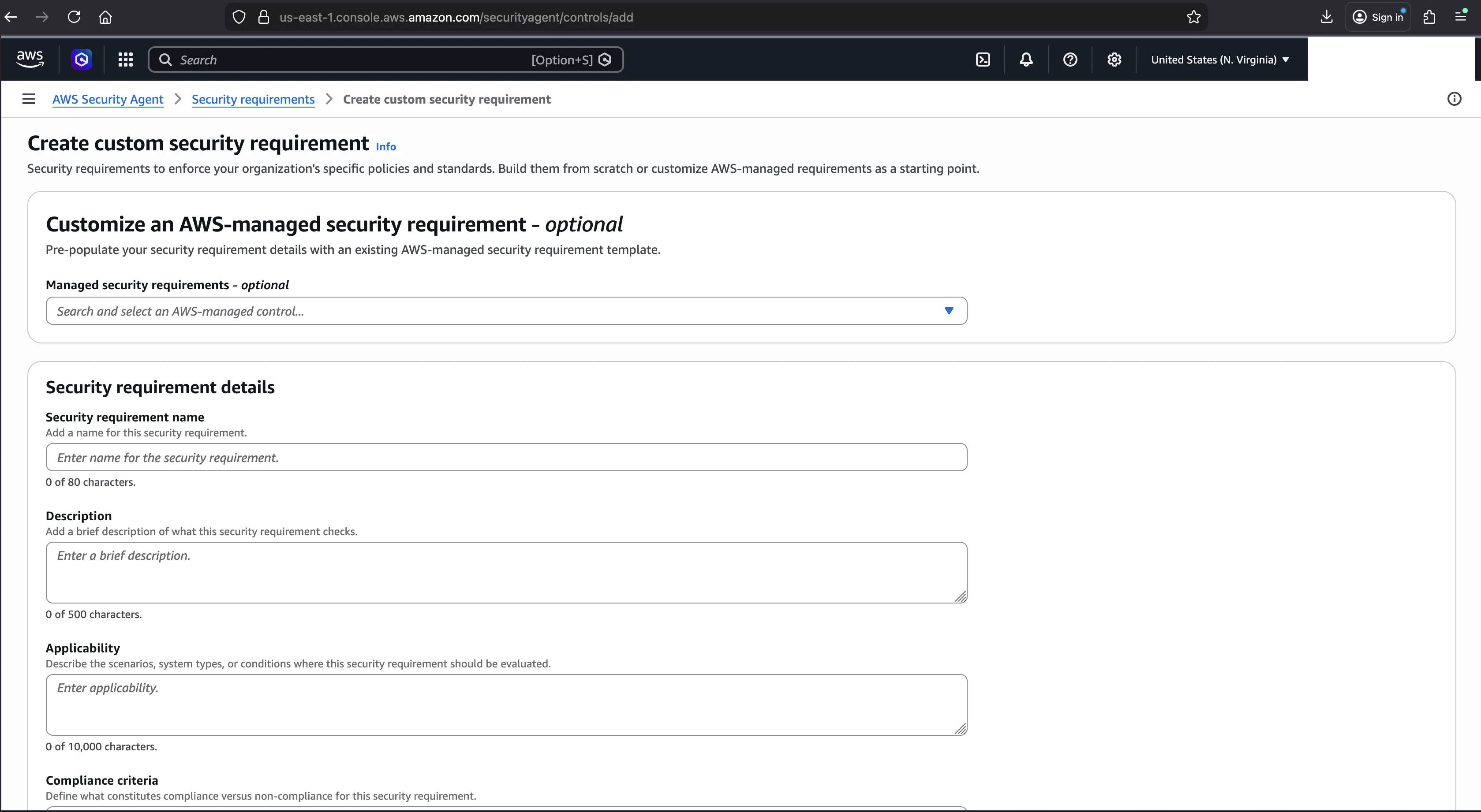1481x812 pixels.
Task: Toggle the side navigation hamburger menu
Action: pyautogui.click(x=29, y=99)
